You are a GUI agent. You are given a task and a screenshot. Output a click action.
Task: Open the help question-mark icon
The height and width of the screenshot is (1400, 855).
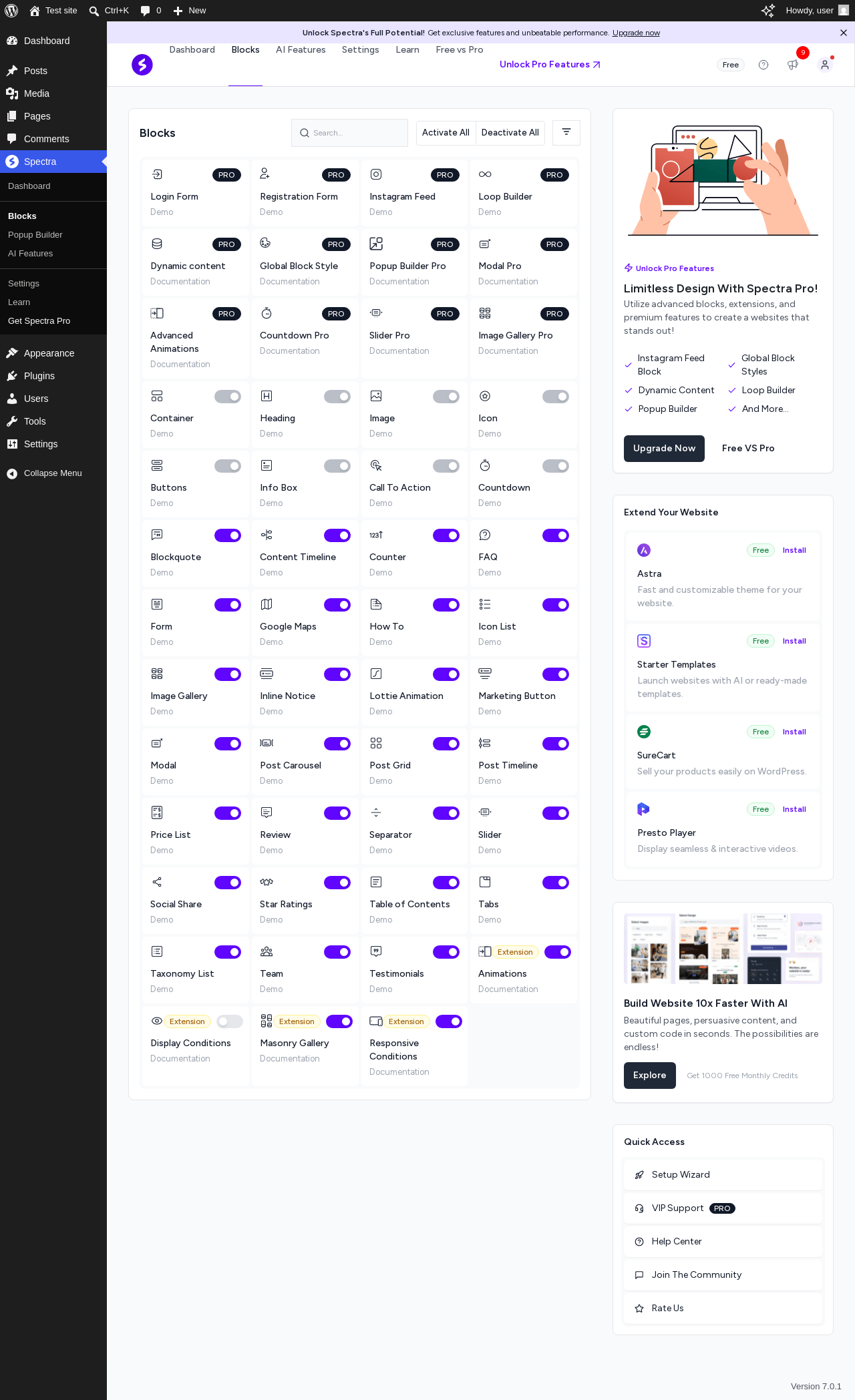pos(763,65)
